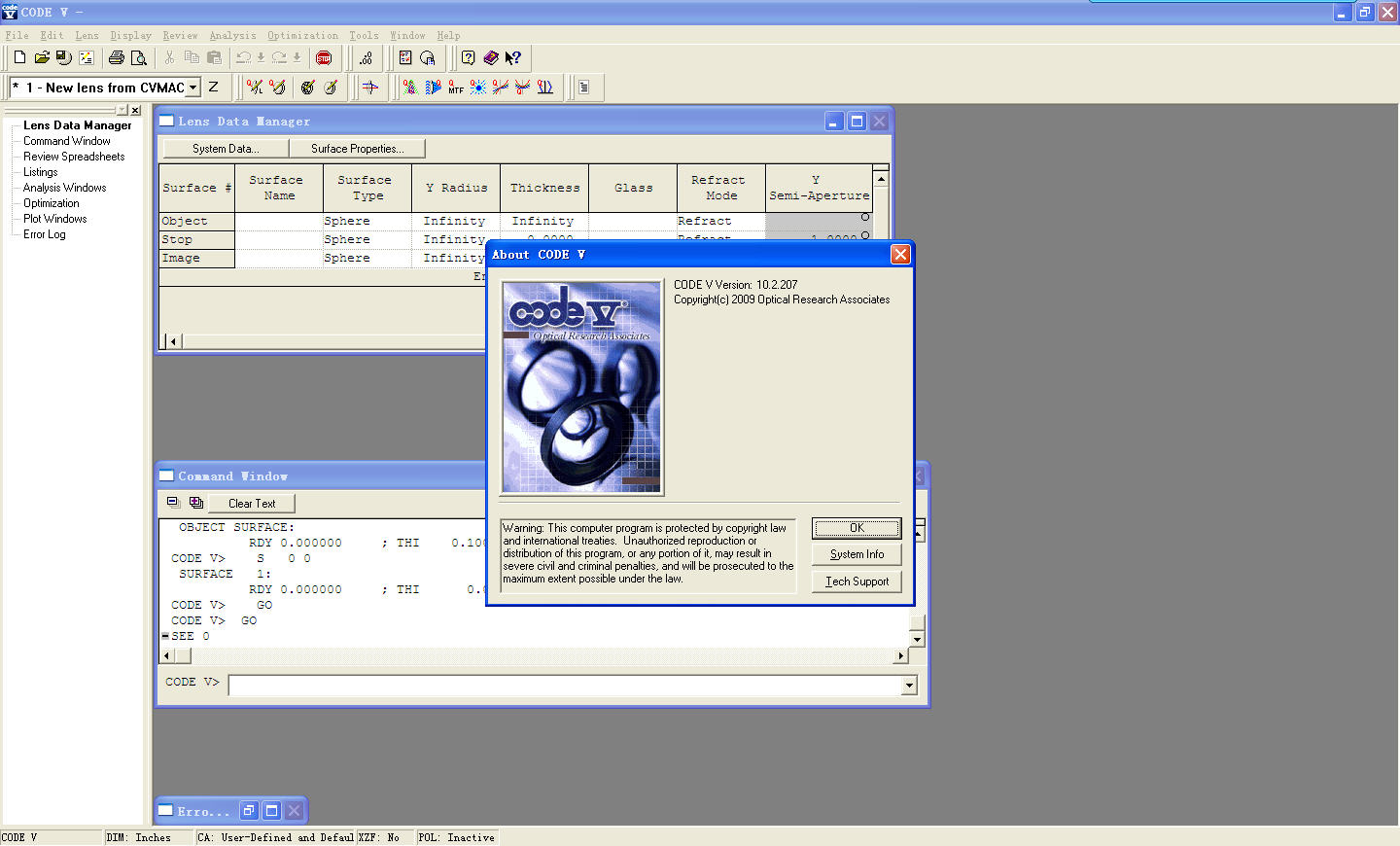Click the CODE V logo image in About dialog
This screenshot has height=846, width=1400.
tap(582, 388)
